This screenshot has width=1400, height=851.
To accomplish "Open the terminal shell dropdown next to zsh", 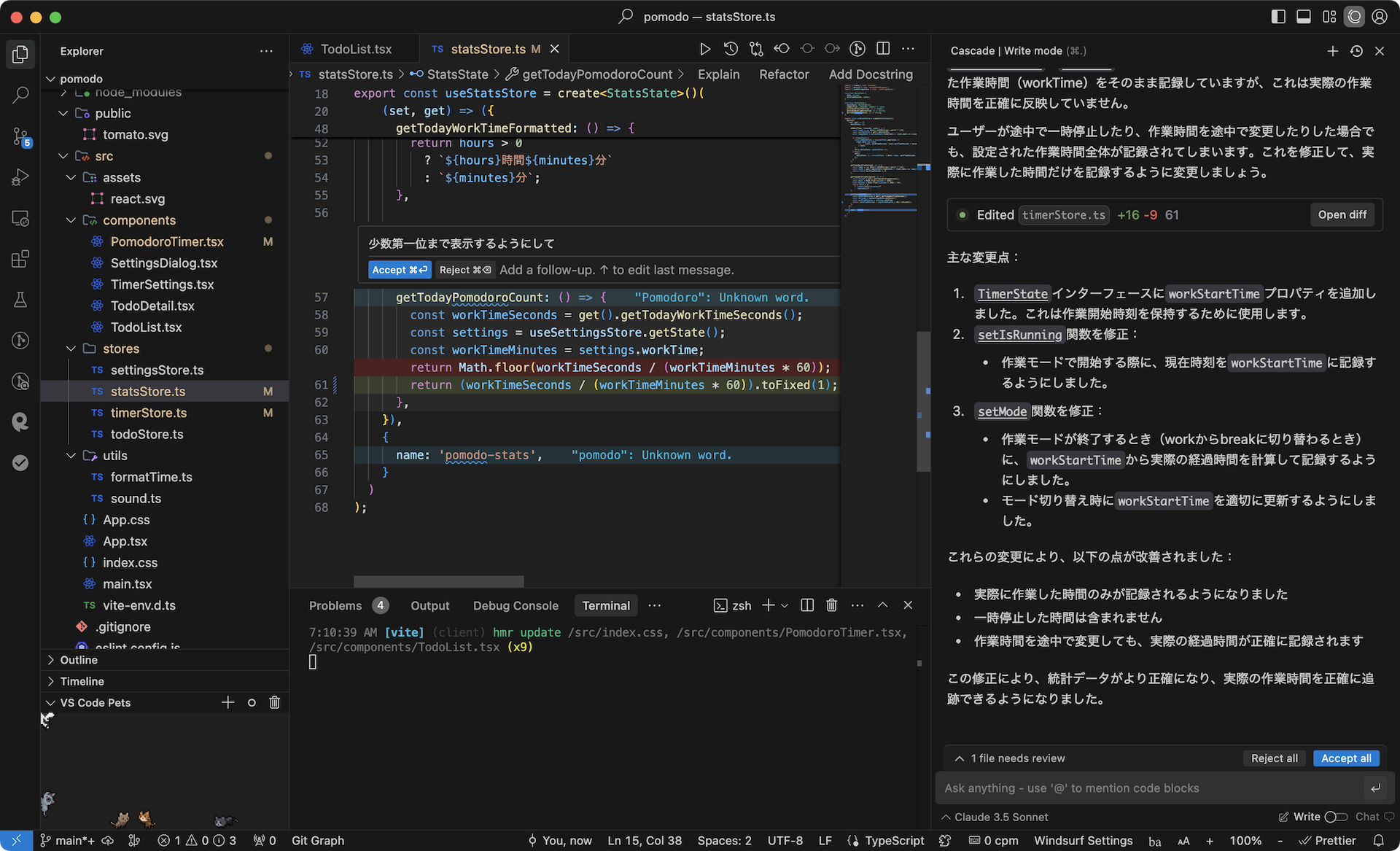I will click(x=784, y=605).
